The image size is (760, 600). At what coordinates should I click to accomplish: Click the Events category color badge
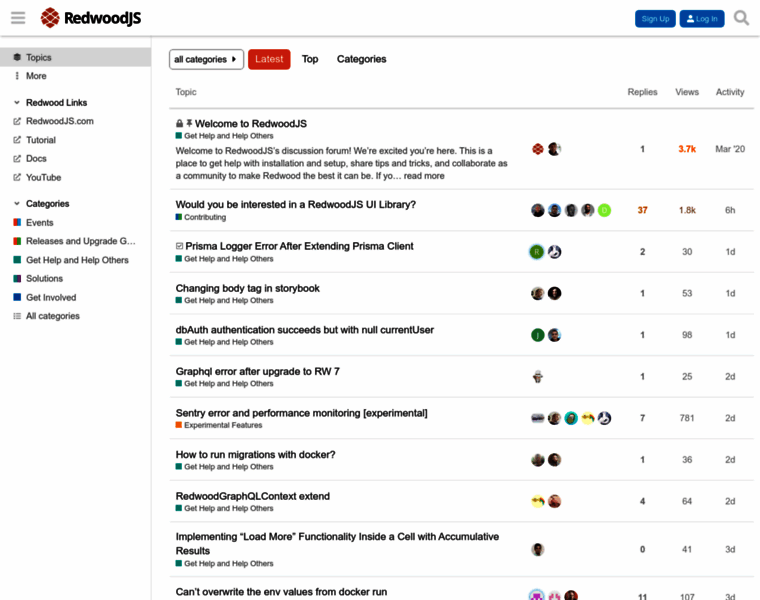17,223
